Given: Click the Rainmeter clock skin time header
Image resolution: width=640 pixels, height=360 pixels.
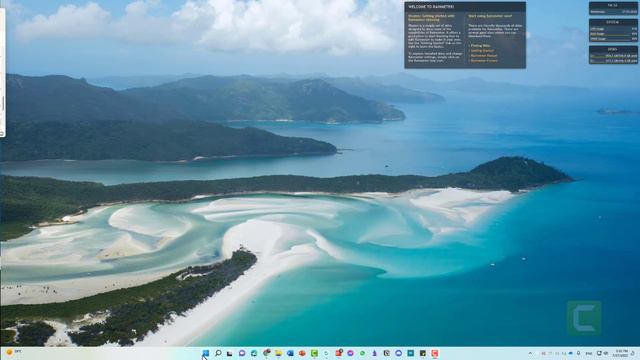Looking at the screenshot, I should pyautogui.click(x=613, y=5).
